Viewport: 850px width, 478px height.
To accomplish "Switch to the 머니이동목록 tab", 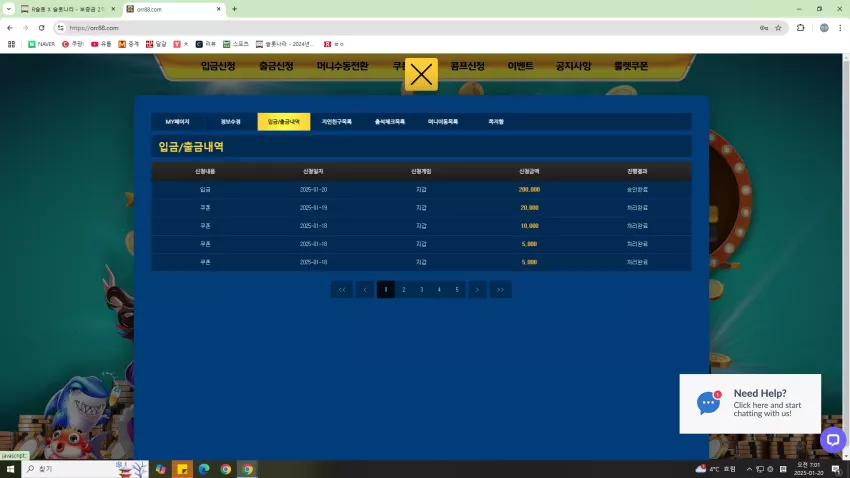I will 443,122.
